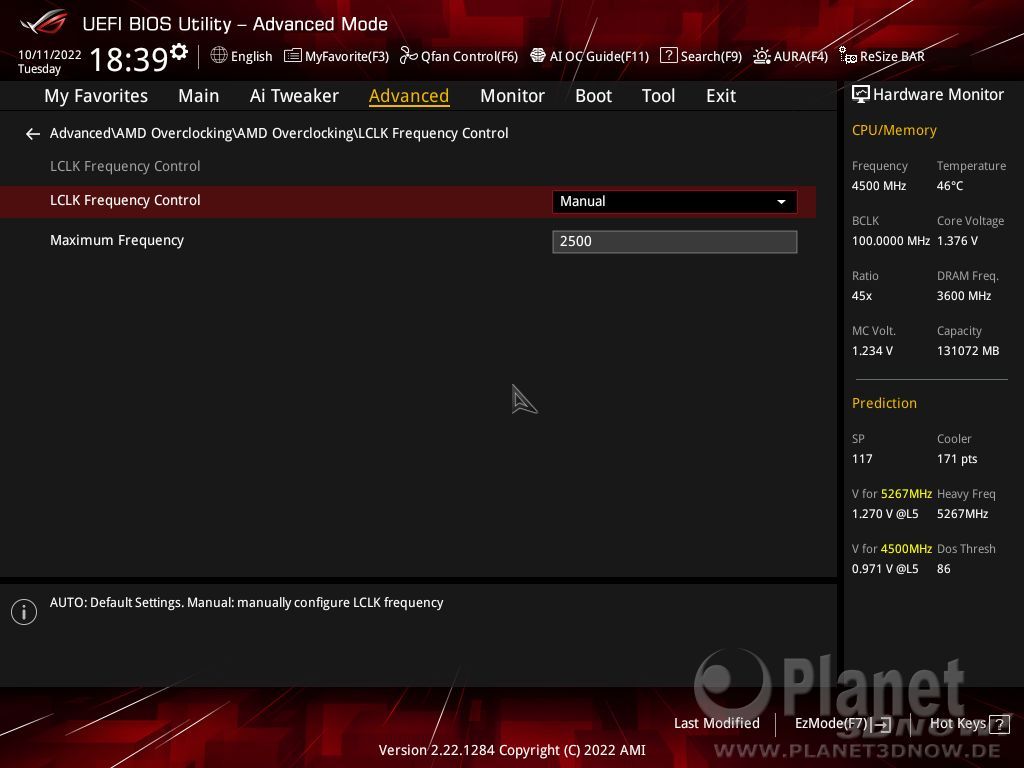1024x768 pixels.
Task: Click the Hot Keys question mark icon
Action: pyautogui.click(x=999, y=724)
